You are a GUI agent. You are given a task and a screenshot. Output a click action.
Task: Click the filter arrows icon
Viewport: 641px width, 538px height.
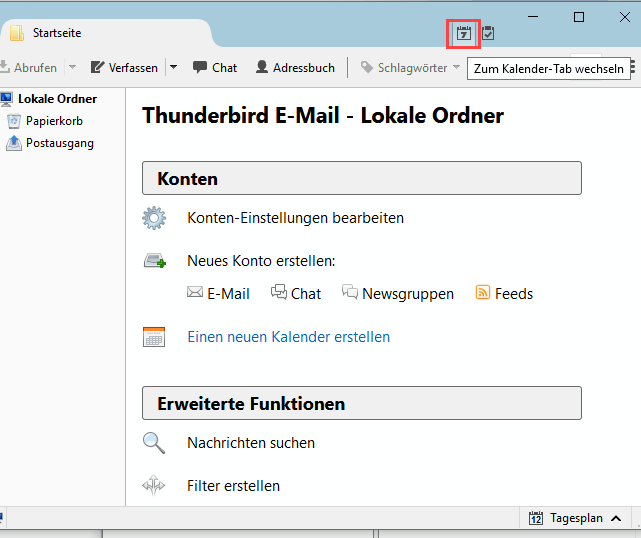coord(154,485)
